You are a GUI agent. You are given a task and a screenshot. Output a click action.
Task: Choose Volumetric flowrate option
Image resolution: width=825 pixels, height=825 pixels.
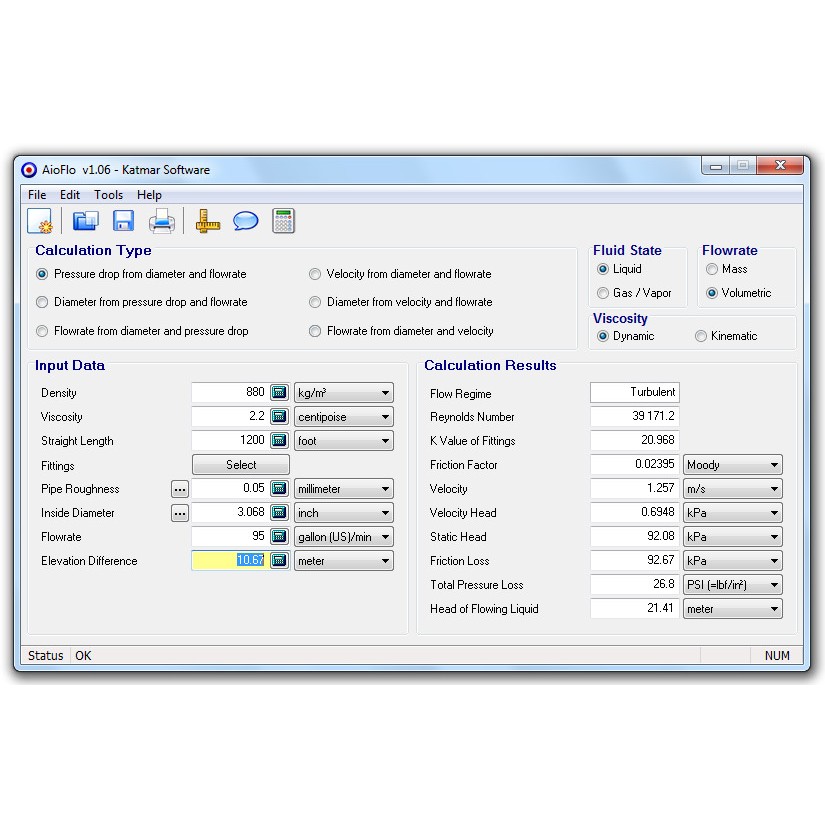click(x=738, y=293)
